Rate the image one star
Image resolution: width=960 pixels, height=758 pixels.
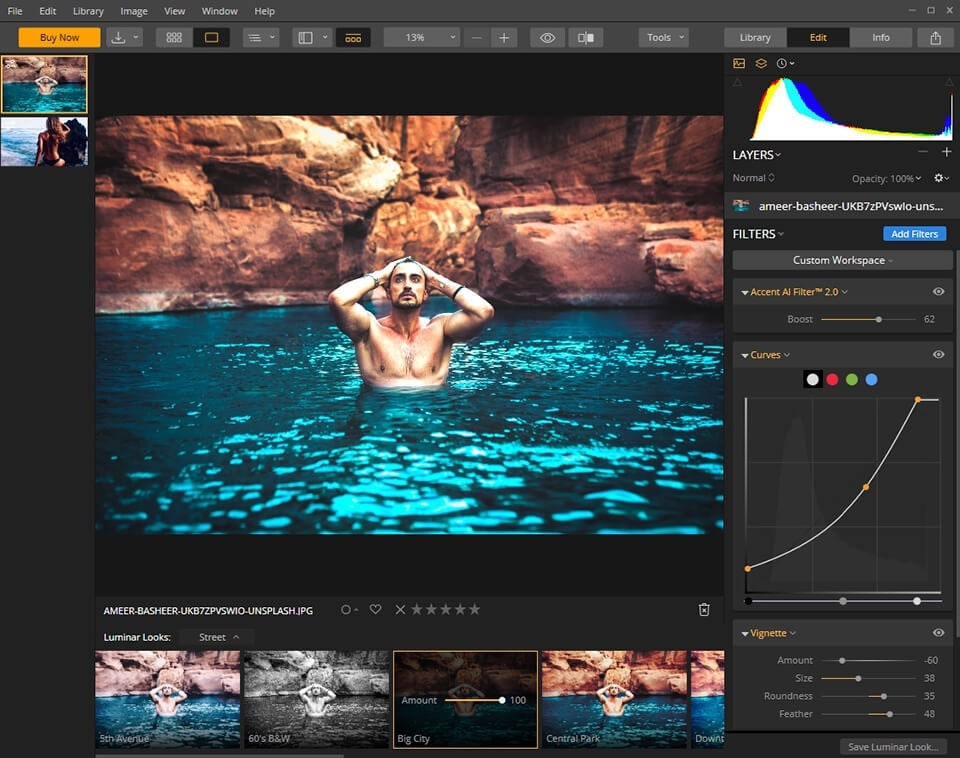417,609
